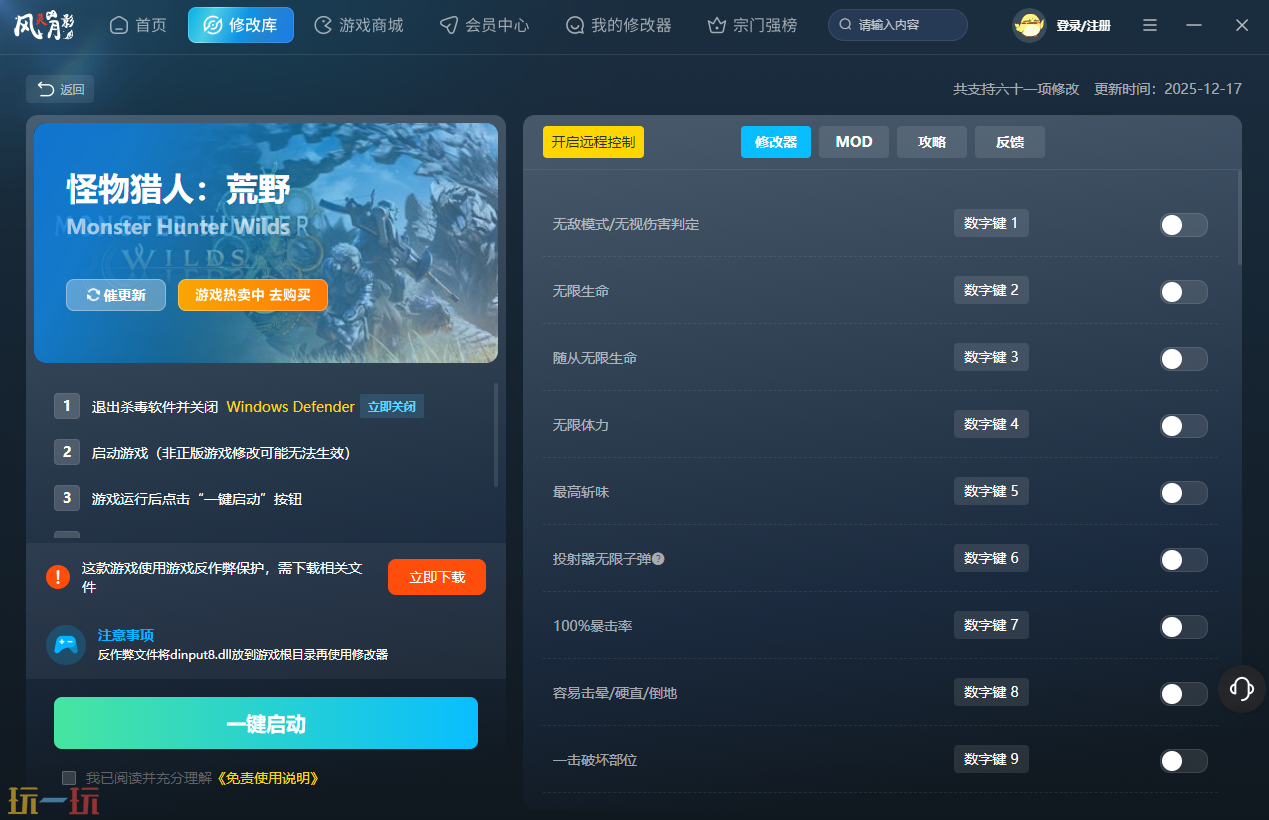
Task: Select the 修改库 tab
Action: coord(241,25)
